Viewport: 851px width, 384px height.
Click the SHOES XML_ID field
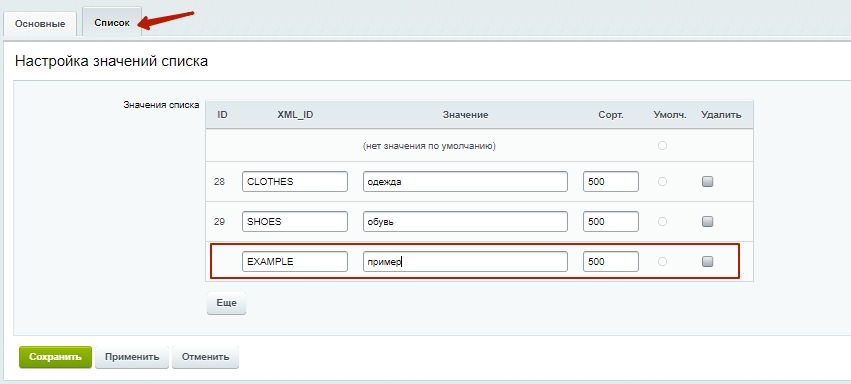tap(295, 221)
